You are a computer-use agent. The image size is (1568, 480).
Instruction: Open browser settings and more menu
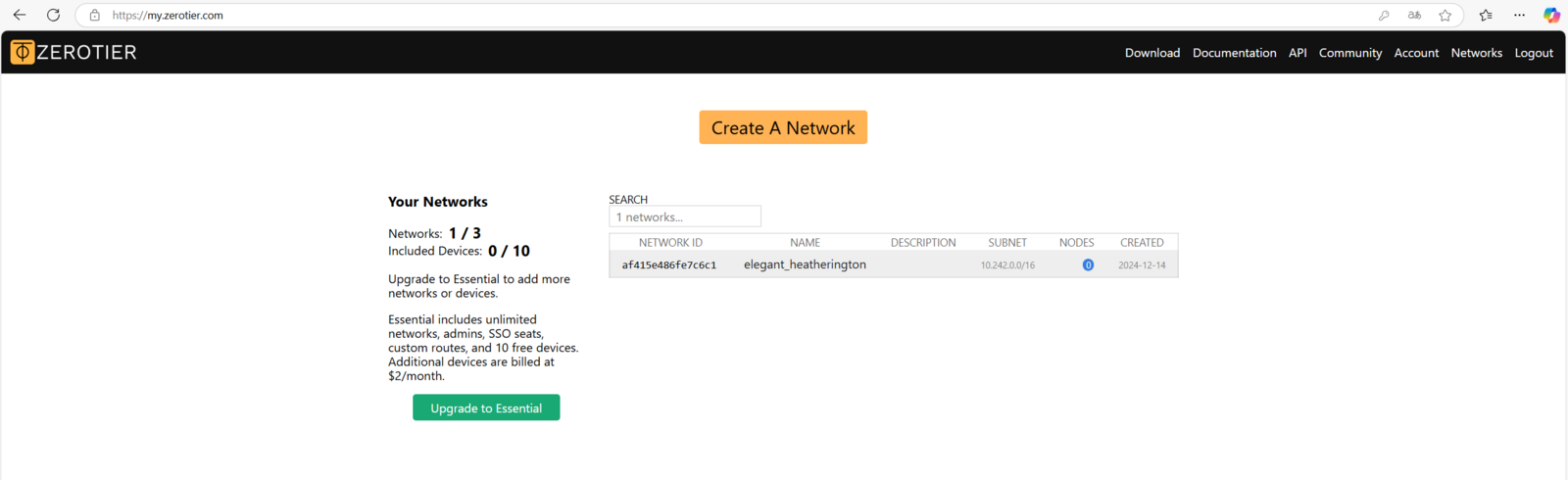1519,15
